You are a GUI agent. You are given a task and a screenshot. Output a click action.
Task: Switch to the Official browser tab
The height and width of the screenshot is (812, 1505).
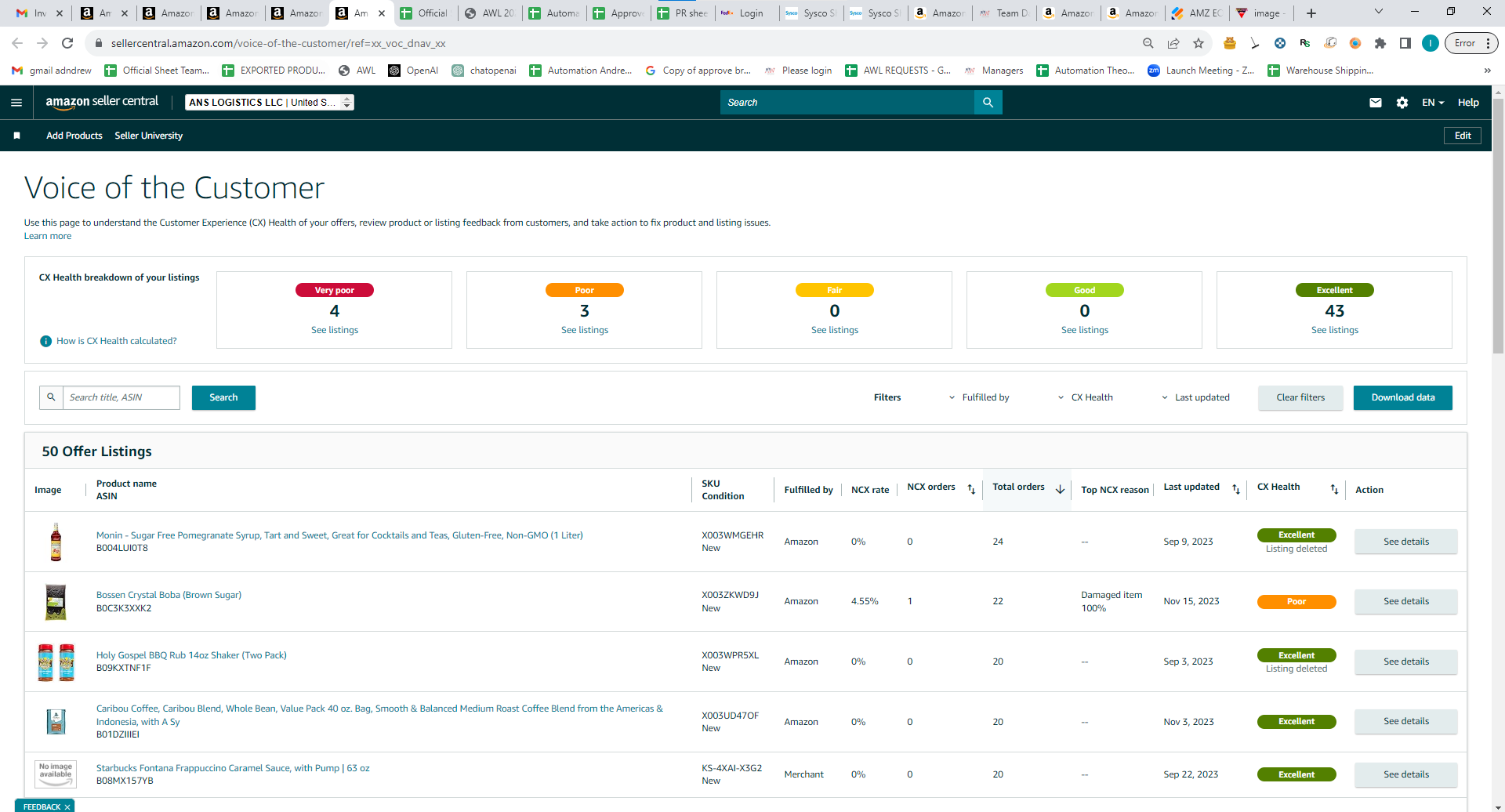pos(425,13)
